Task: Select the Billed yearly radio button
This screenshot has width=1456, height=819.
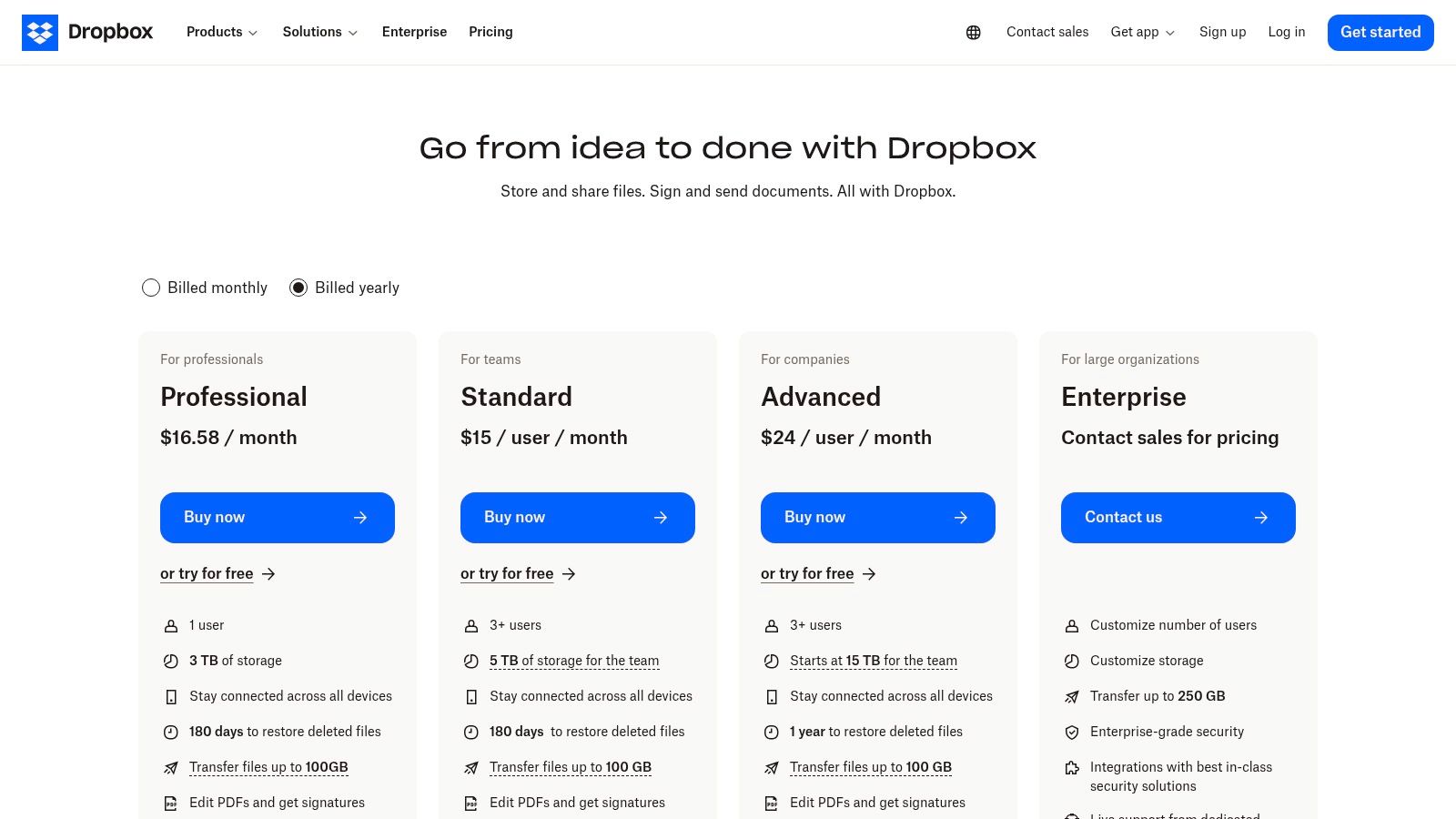Action: (298, 288)
